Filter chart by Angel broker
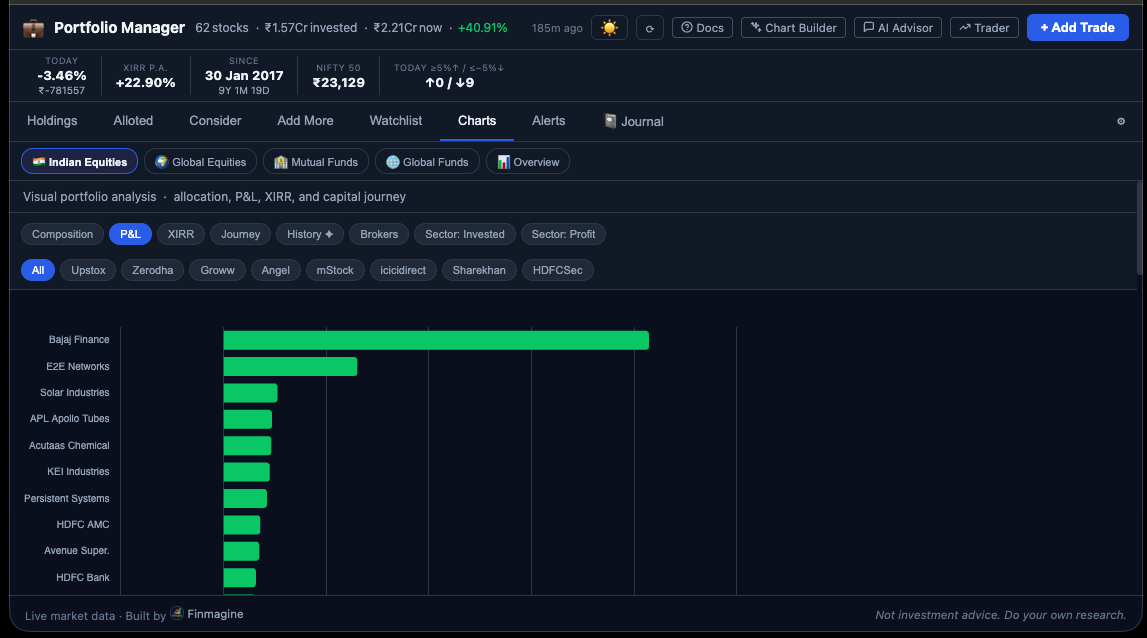Image resolution: width=1147 pixels, height=638 pixels. 276,270
